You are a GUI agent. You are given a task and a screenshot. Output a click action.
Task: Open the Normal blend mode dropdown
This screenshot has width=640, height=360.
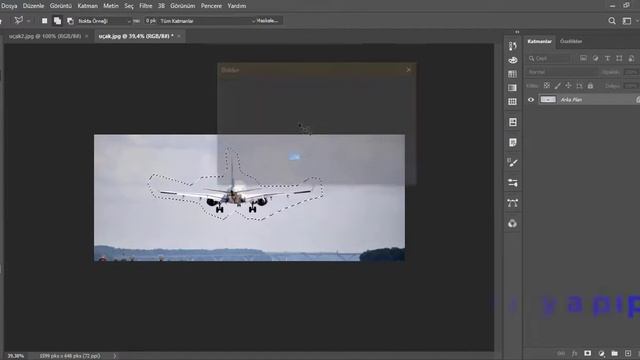click(562, 72)
